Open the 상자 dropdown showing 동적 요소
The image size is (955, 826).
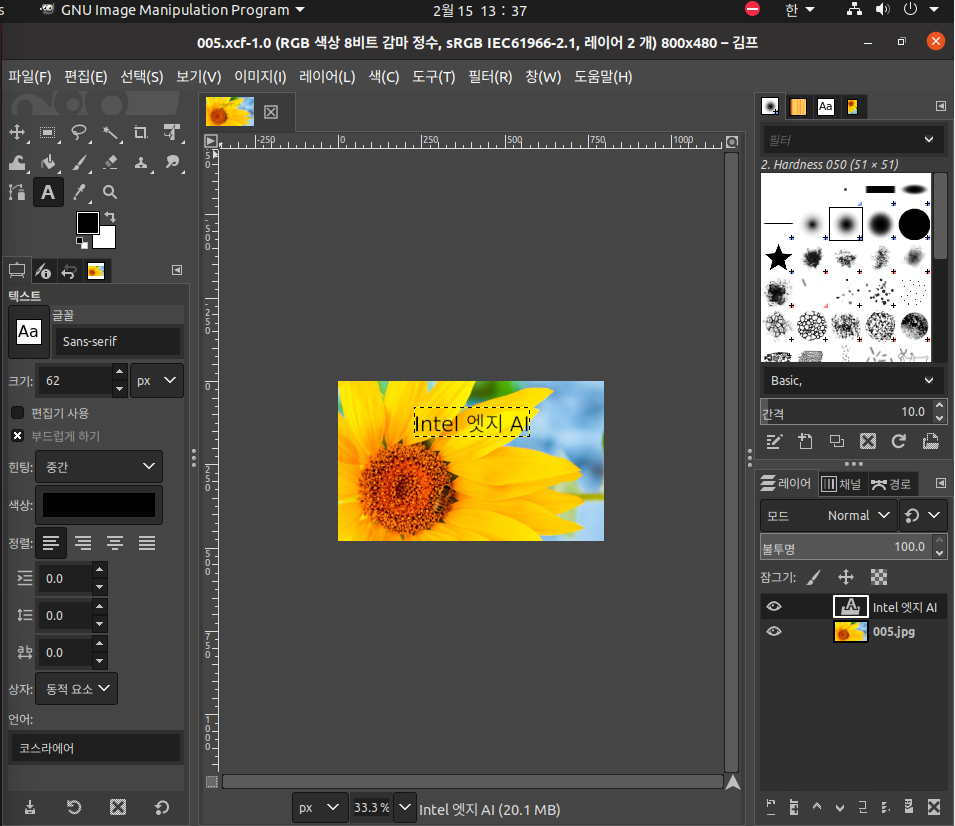76,688
